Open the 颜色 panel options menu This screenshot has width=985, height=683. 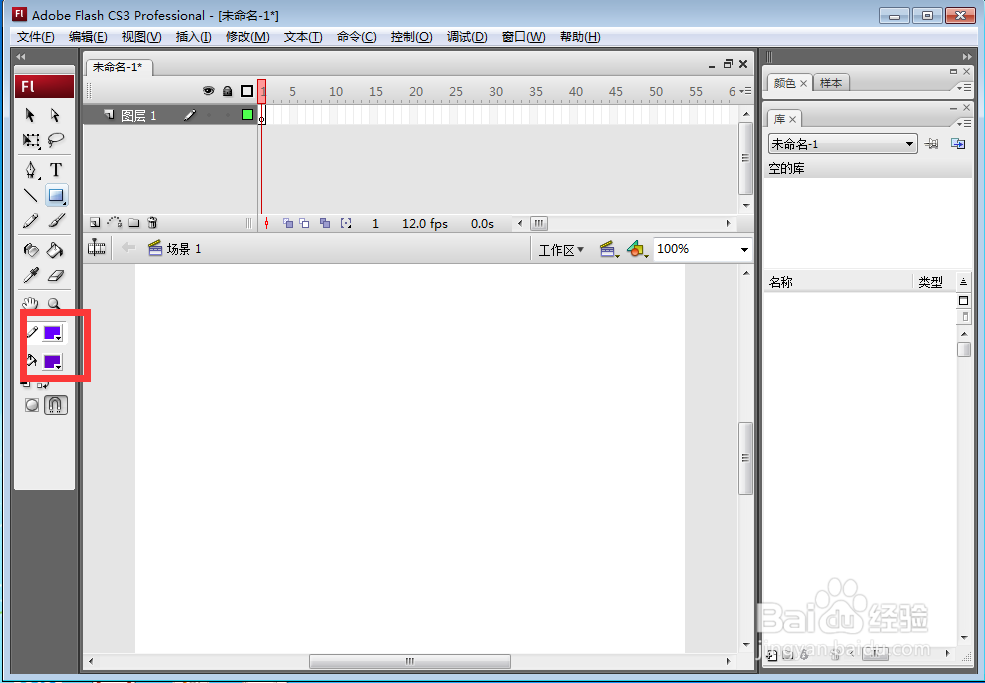(x=964, y=87)
